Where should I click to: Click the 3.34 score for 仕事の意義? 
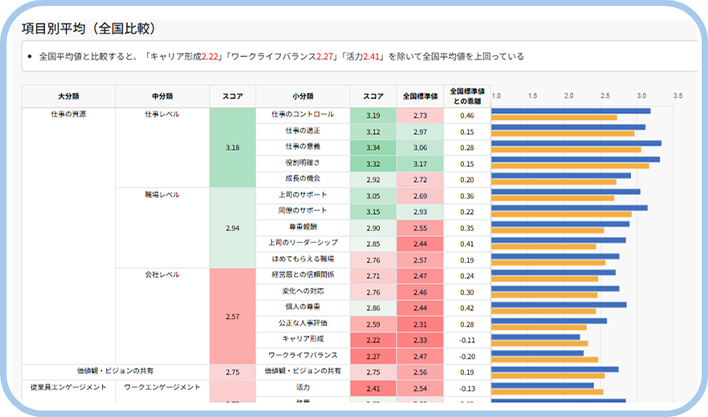(373, 148)
